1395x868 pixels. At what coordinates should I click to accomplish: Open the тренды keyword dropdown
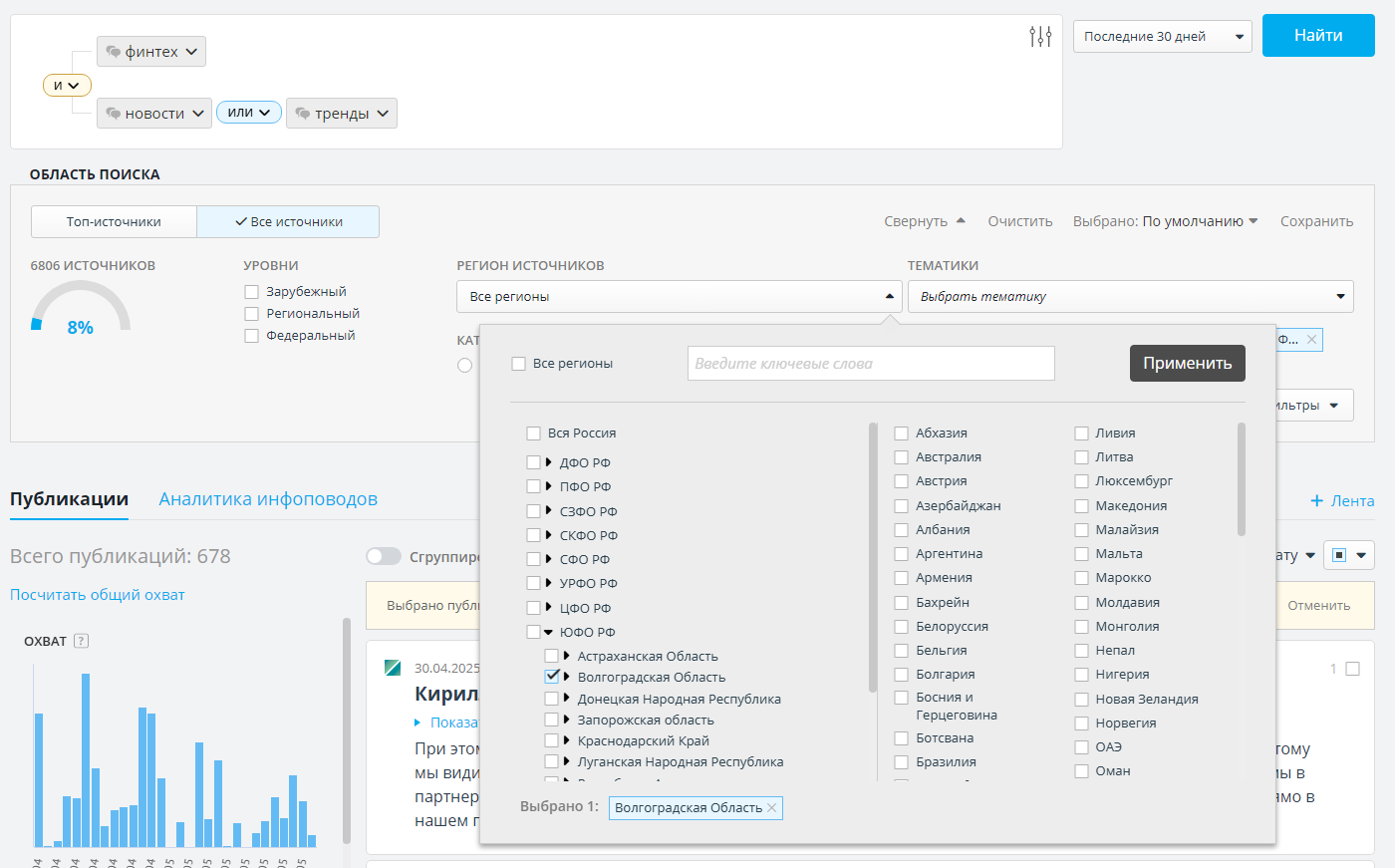342,114
